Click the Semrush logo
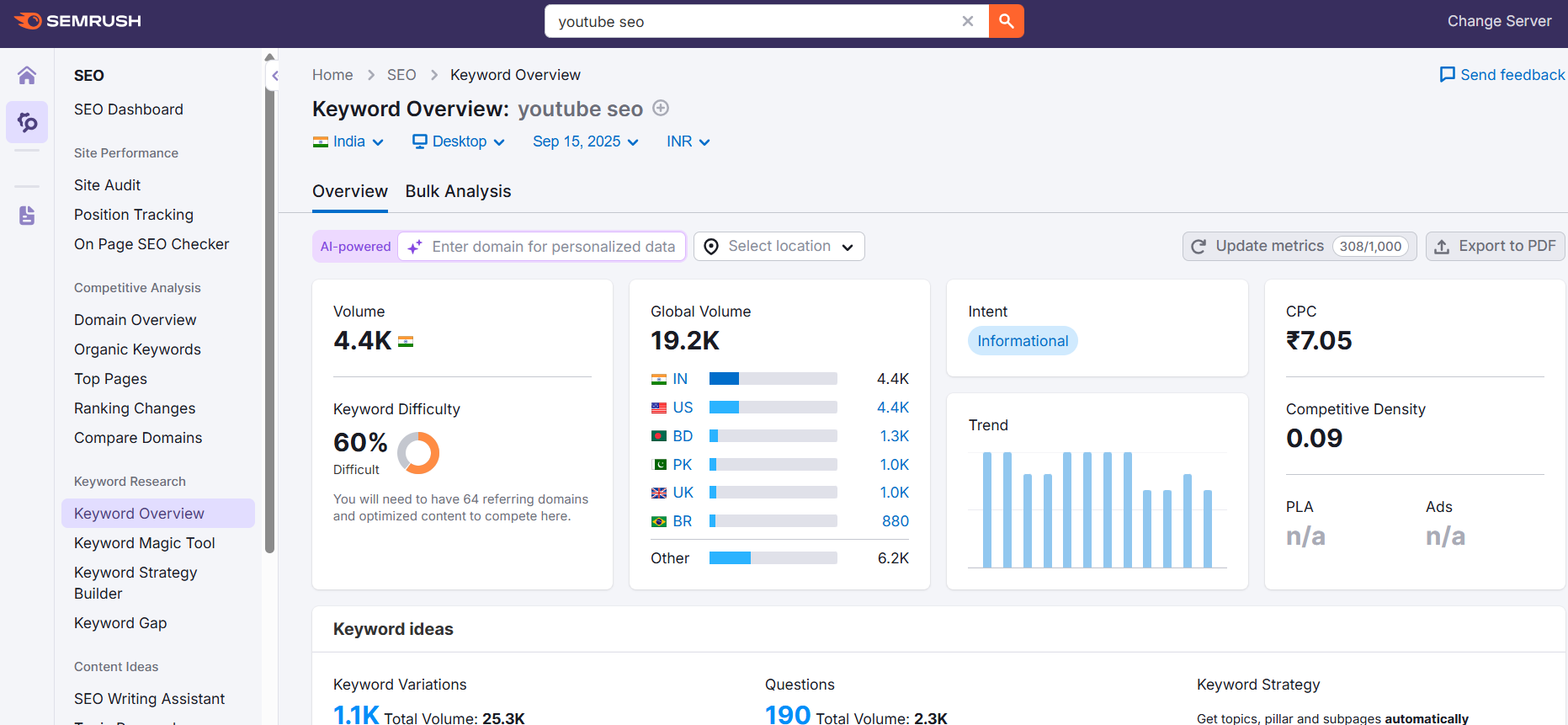Viewport: 1568px width, 725px height. (77, 21)
